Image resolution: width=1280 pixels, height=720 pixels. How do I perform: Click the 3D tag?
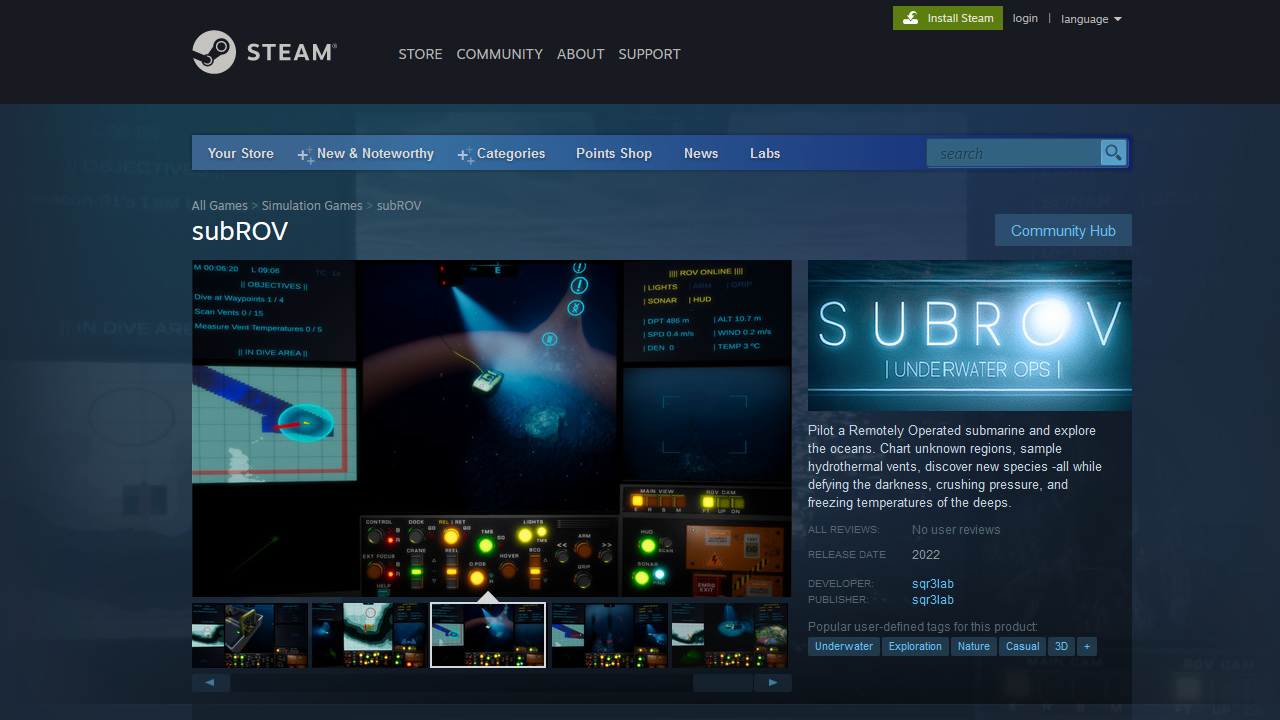(1061, 646)
